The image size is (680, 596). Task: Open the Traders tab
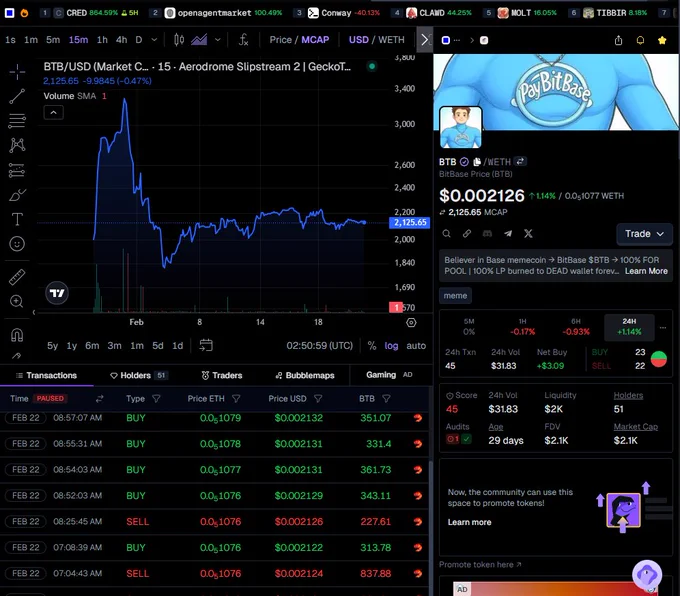[222, 376]
